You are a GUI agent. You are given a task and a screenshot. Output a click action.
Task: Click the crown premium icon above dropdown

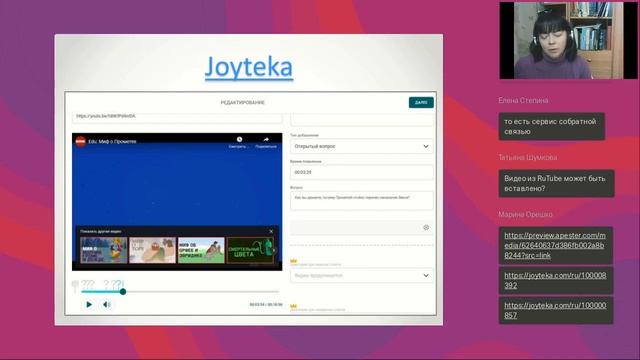293,260
